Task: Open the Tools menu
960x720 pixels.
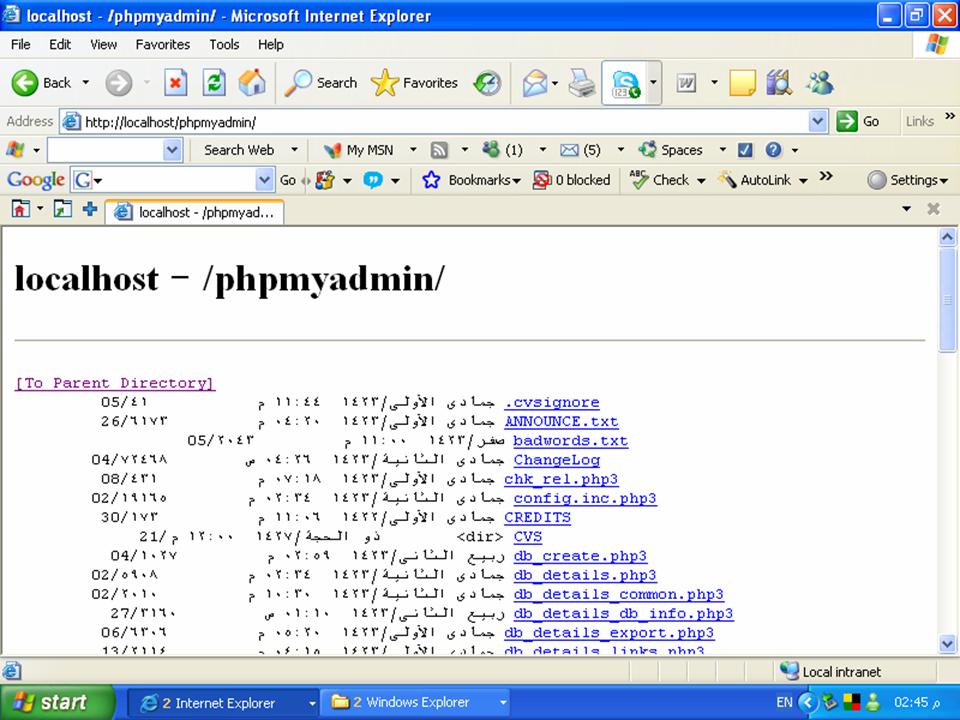Action: tap(224, 45)
